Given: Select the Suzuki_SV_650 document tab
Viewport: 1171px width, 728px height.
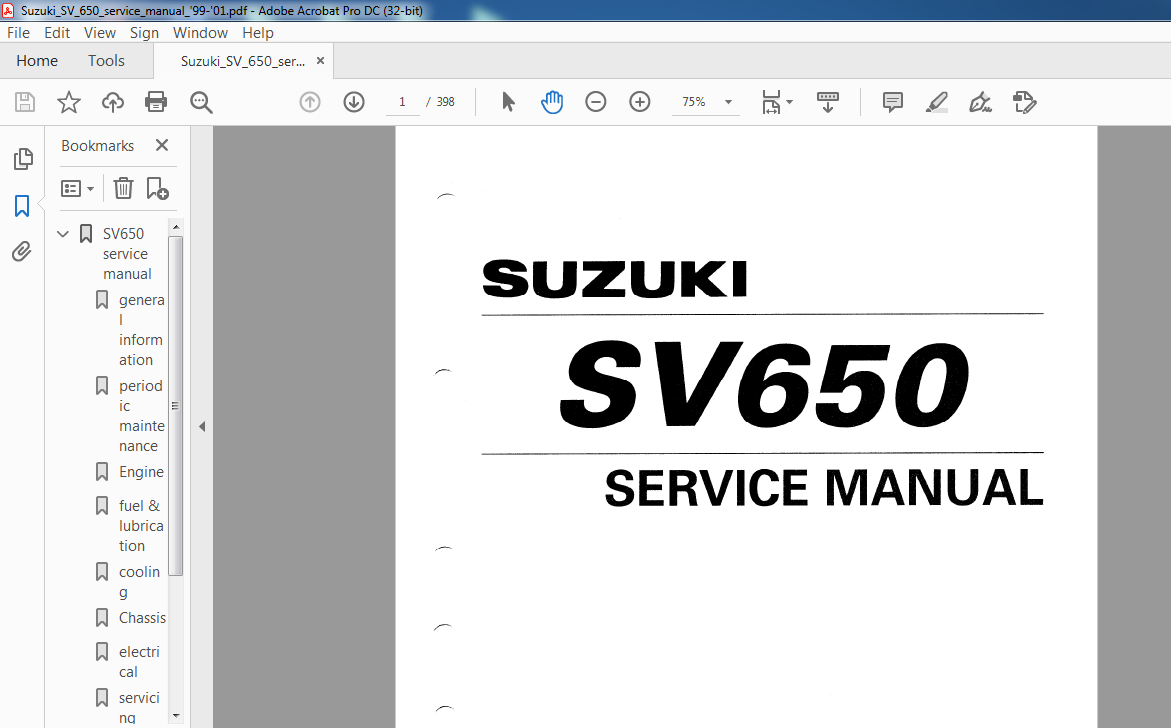Looking at the screenshot, I should click(x=243, y=61).
